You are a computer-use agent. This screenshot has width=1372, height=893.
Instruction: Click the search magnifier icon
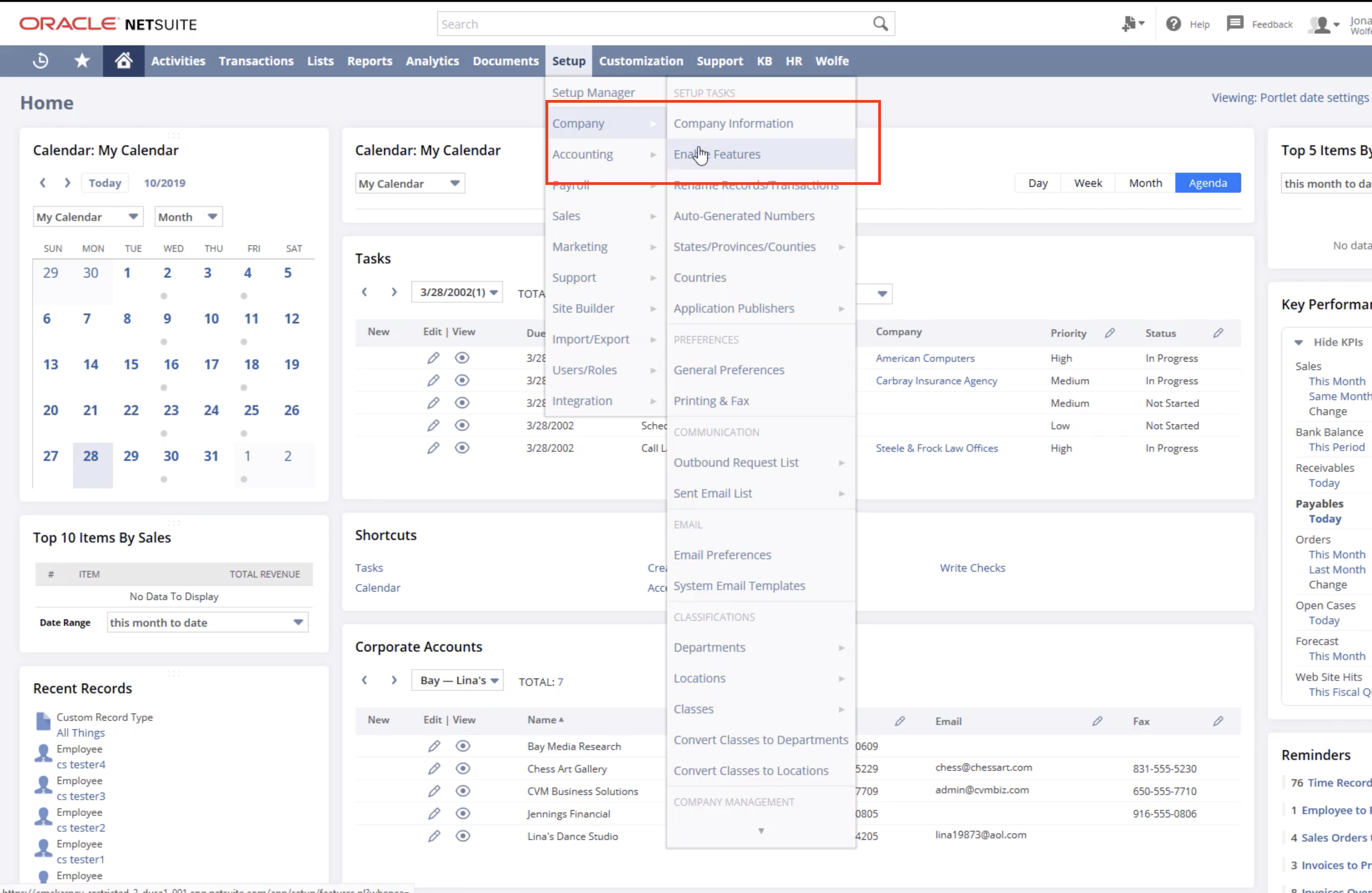tap(880, 24)
